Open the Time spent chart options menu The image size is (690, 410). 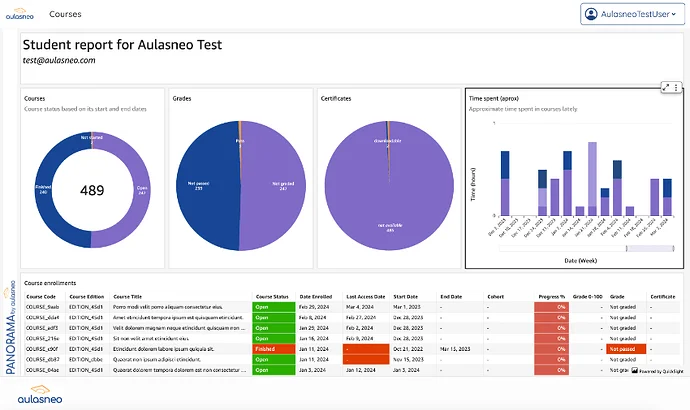(677, 88)
